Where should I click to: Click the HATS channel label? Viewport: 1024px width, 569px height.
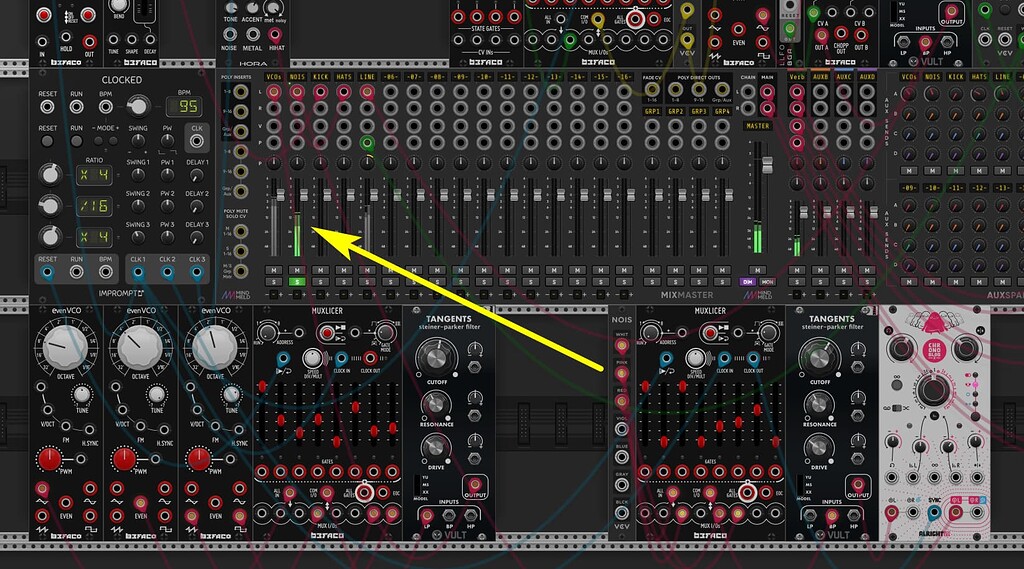(x=344, y=76)
